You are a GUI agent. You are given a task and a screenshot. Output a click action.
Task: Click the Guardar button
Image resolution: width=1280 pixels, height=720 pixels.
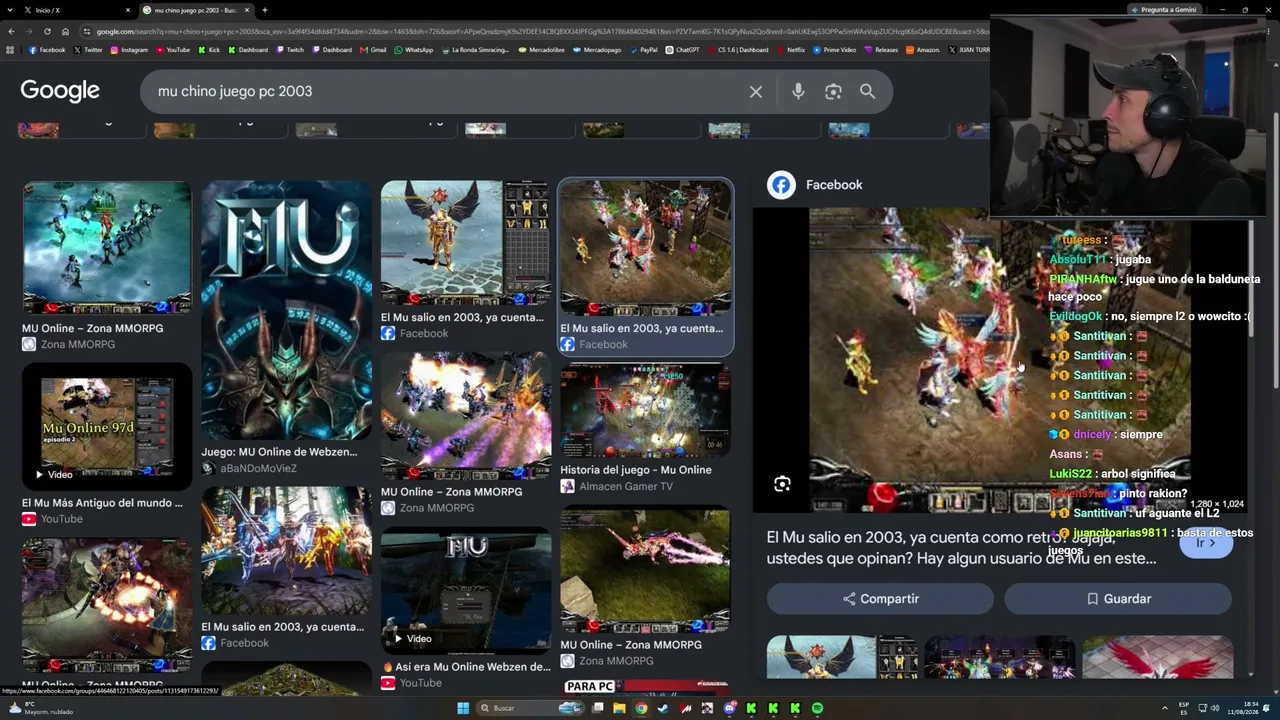coord(1118,599)
